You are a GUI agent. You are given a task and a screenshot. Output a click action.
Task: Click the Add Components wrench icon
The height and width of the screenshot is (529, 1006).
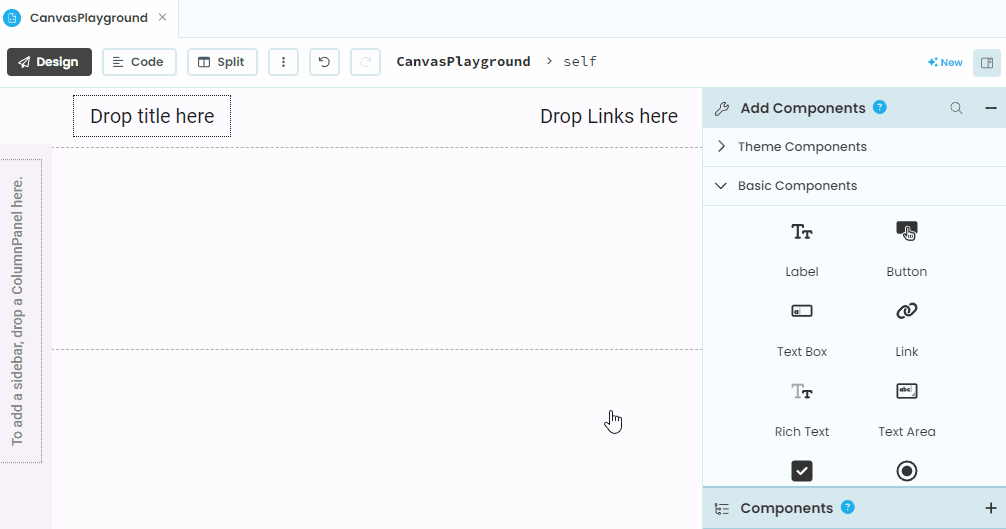pyautogui.click(x=722, y=108)
